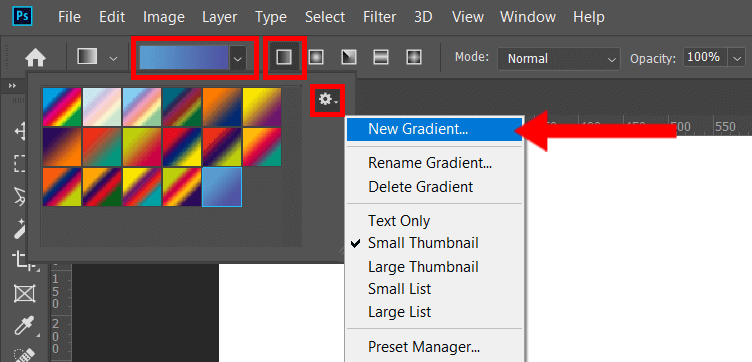Open the Help menu

[x=588, y=18]
